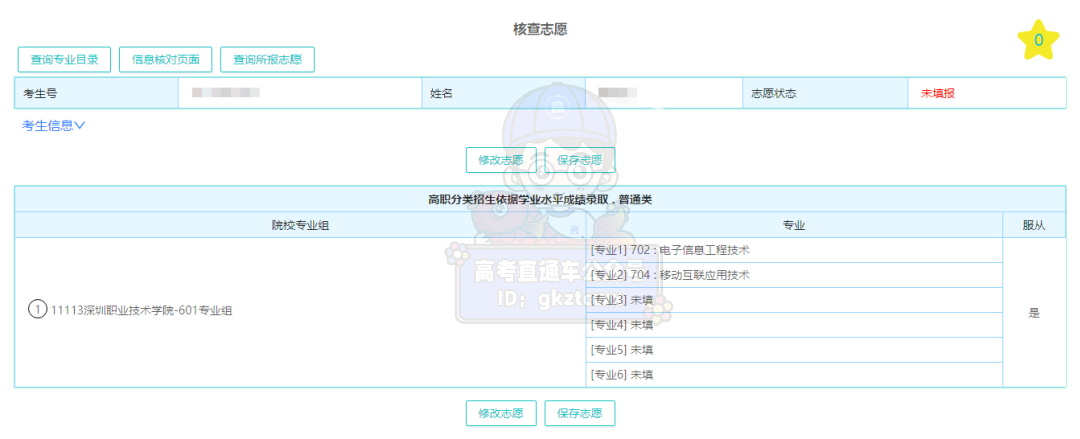Click the lower 保存志愿 button
Viewport: 1080px width, 439px height.
(x=579, y=414)
